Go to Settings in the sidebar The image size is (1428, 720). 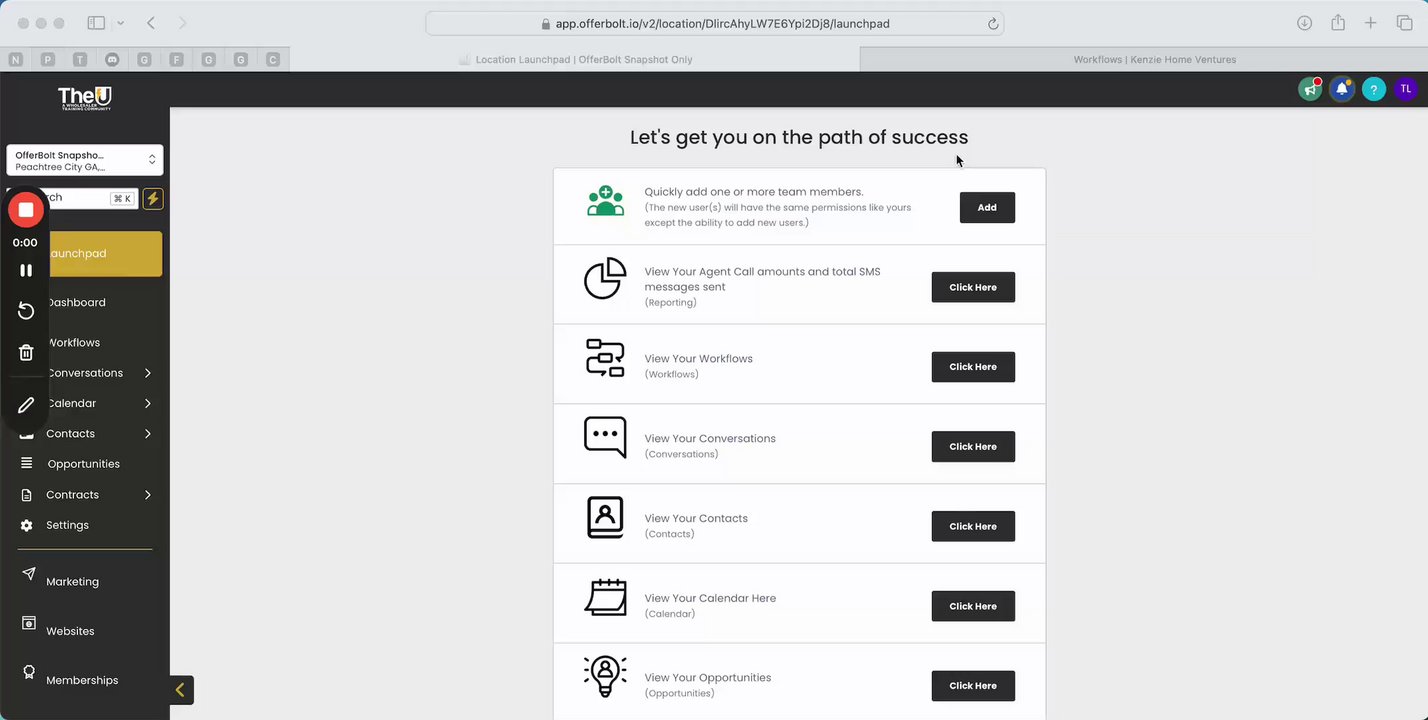67,525
